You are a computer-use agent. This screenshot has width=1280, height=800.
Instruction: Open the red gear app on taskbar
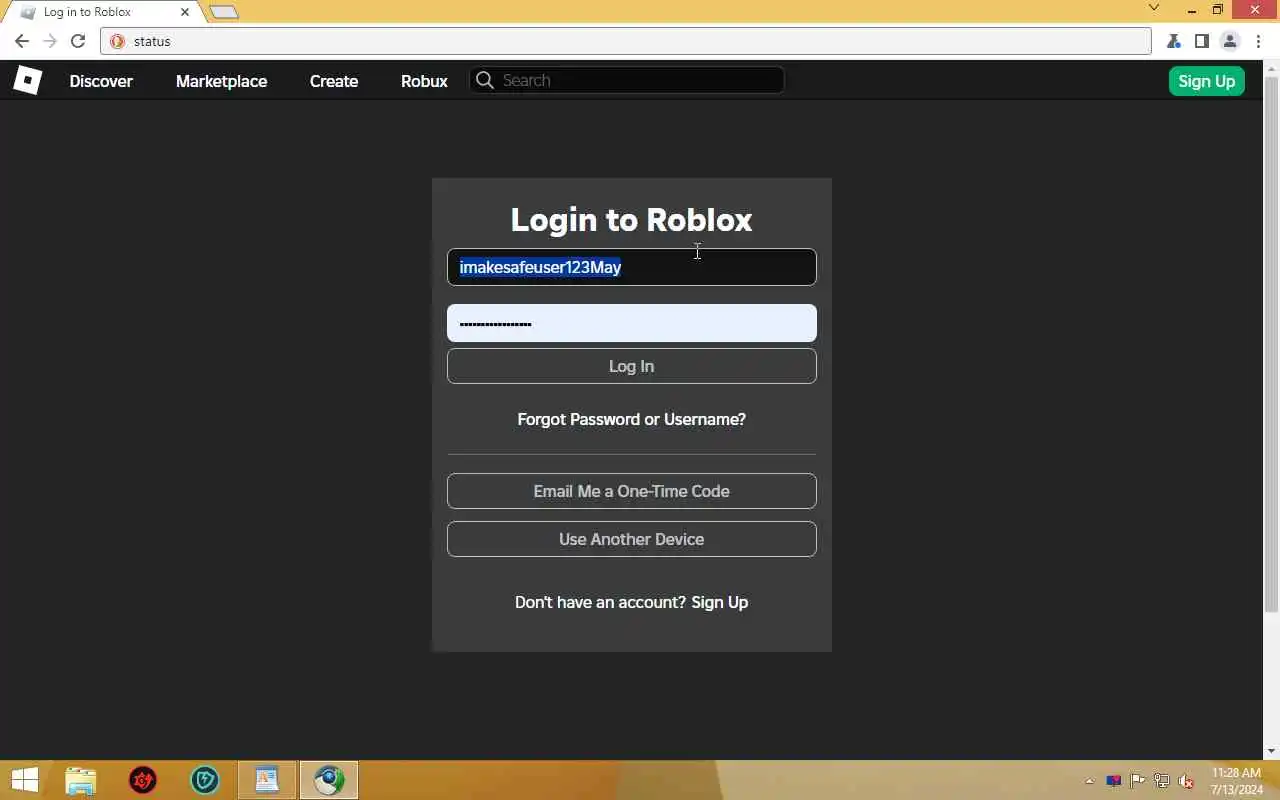pyautogui.click(x=143, y=780)
